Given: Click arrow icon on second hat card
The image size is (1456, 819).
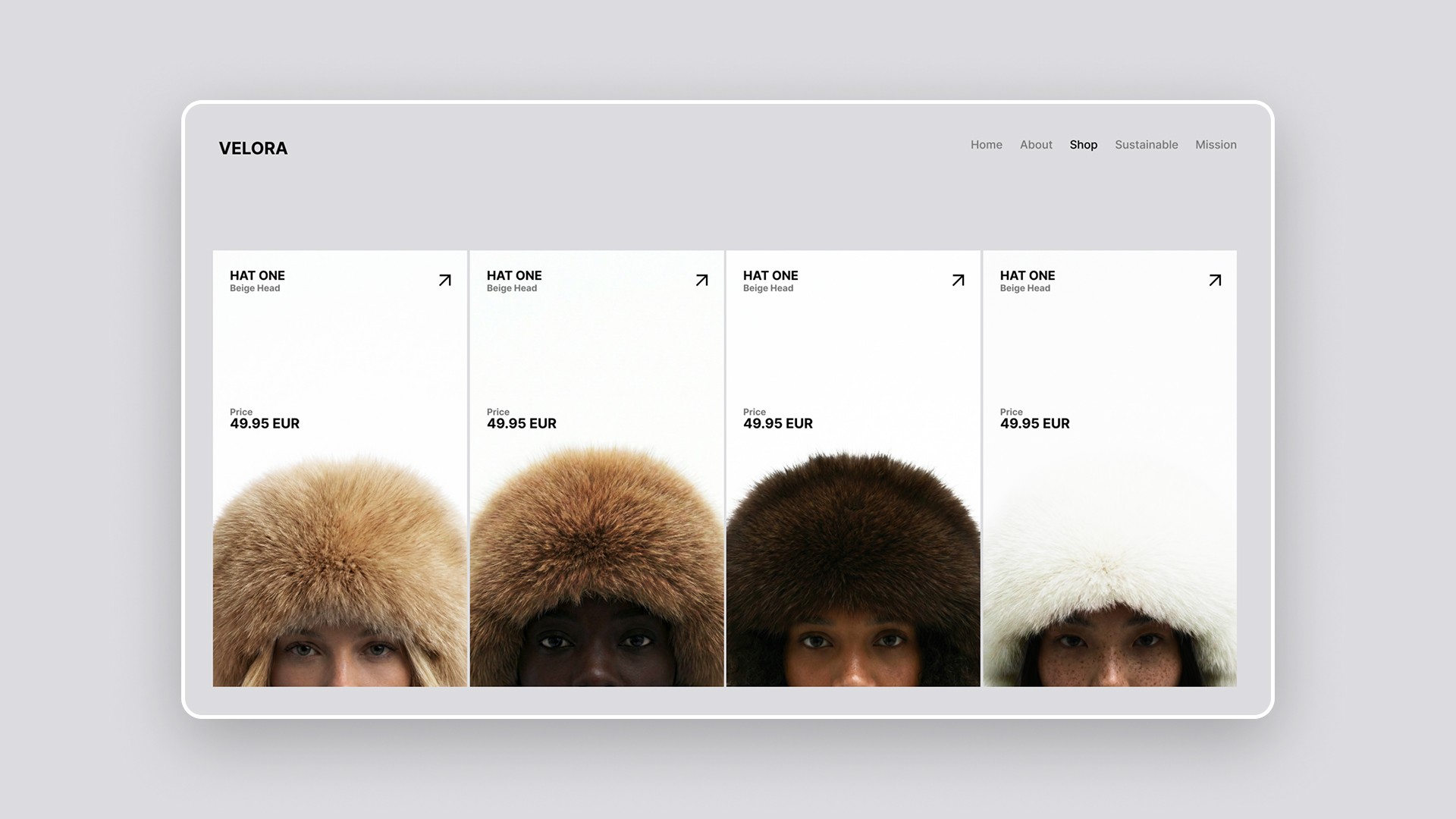Looking at the screenshot, I should click(x=701, y=281).
